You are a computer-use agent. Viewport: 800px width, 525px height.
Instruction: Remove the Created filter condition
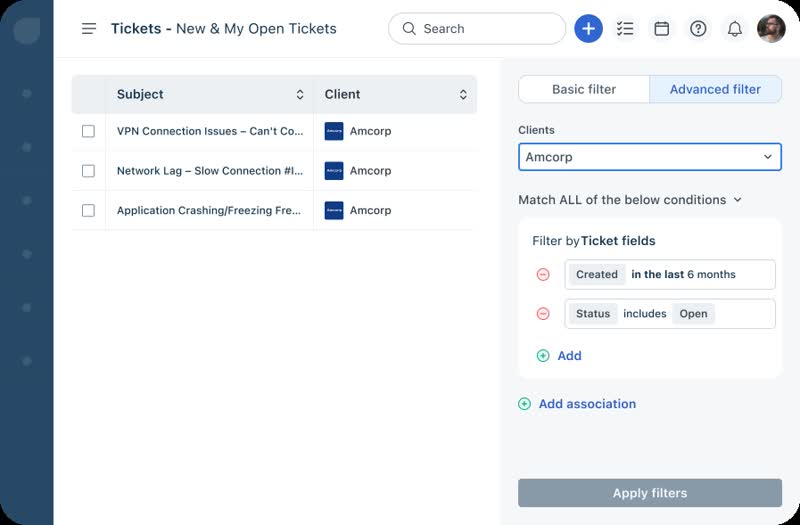click(543, 274)
